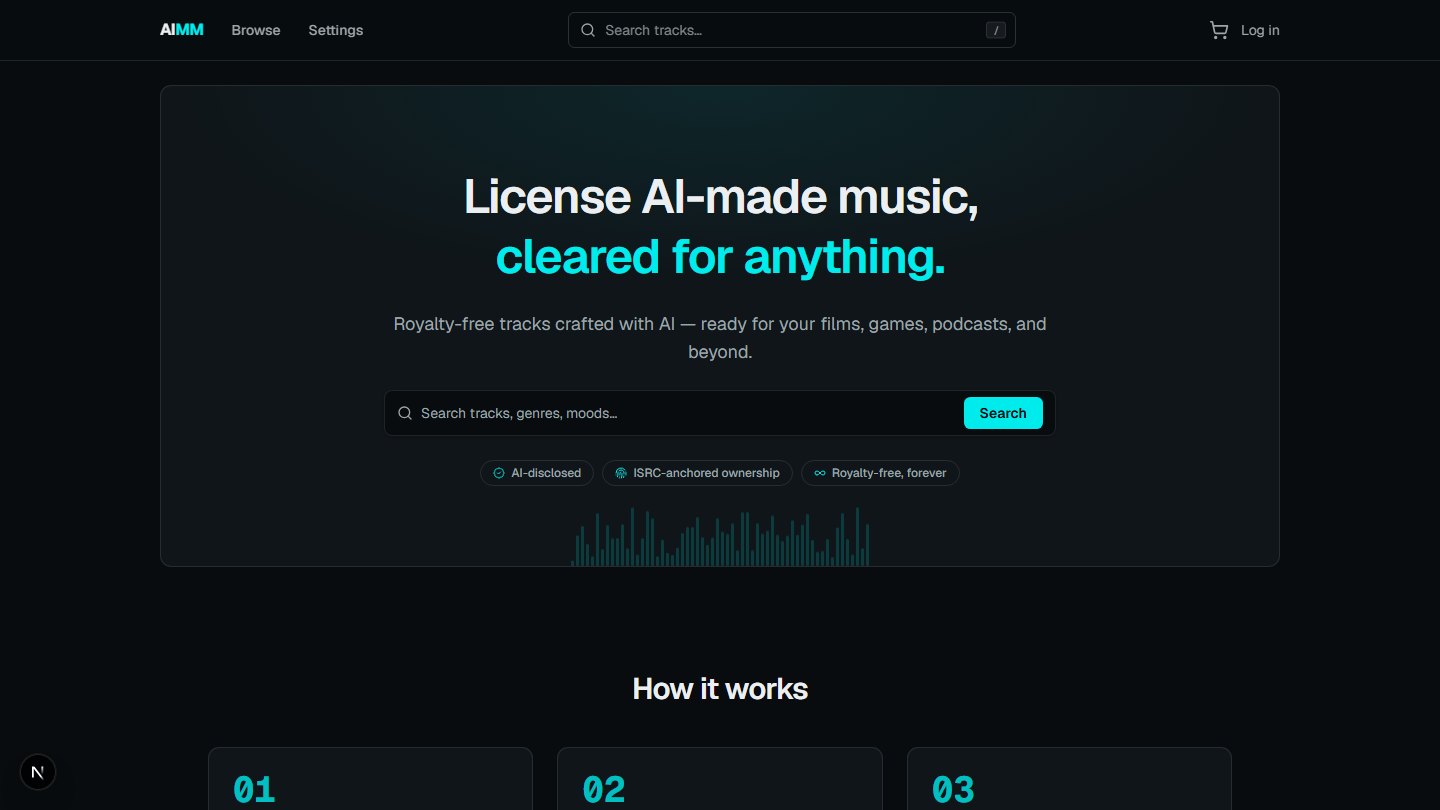Click the Next.js dev tools badge
Viewport: 1440px width, 810px height.
(38, 772)
